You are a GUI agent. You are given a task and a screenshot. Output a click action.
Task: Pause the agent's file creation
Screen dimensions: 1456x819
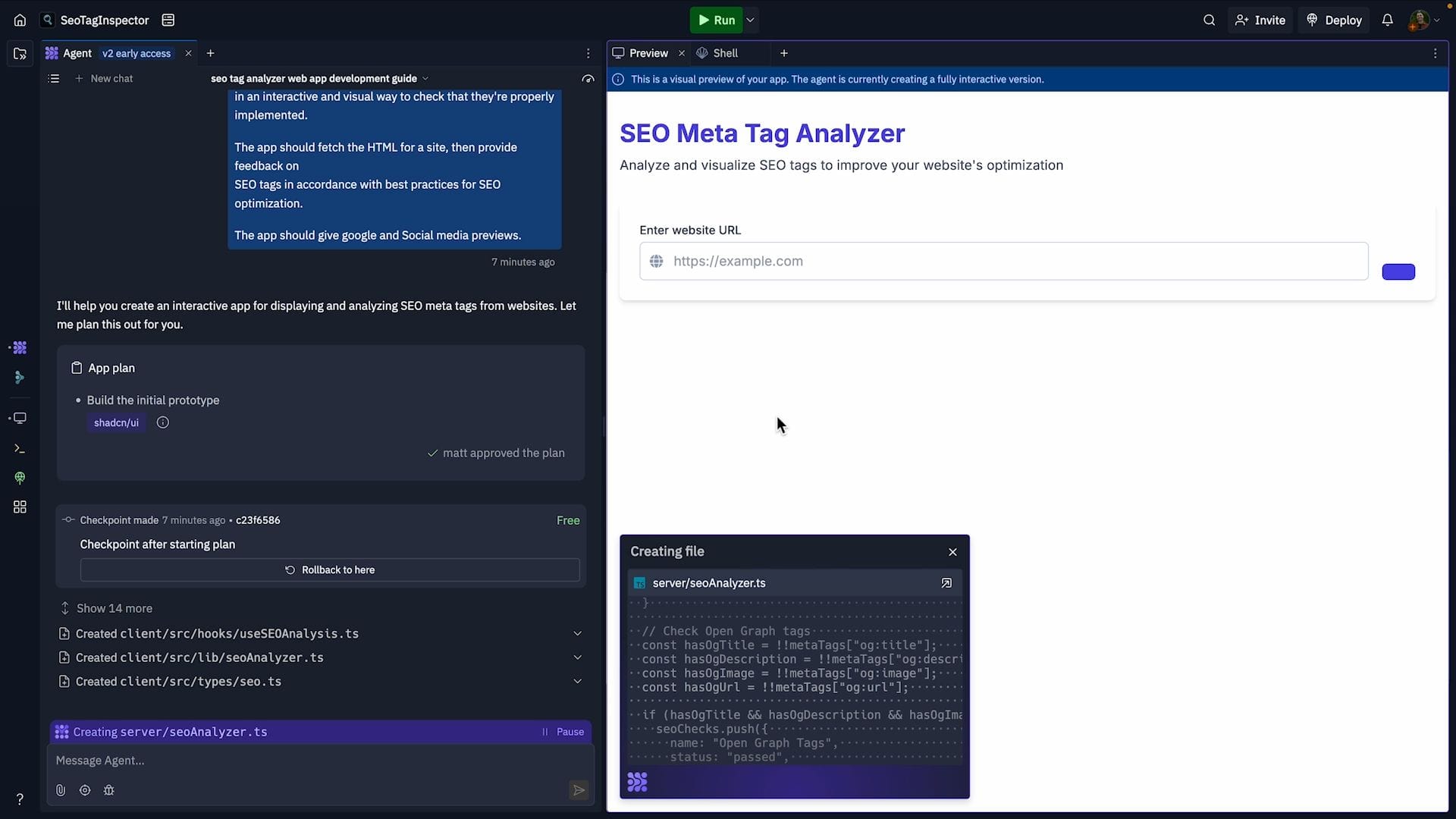[x=563, y=732]
